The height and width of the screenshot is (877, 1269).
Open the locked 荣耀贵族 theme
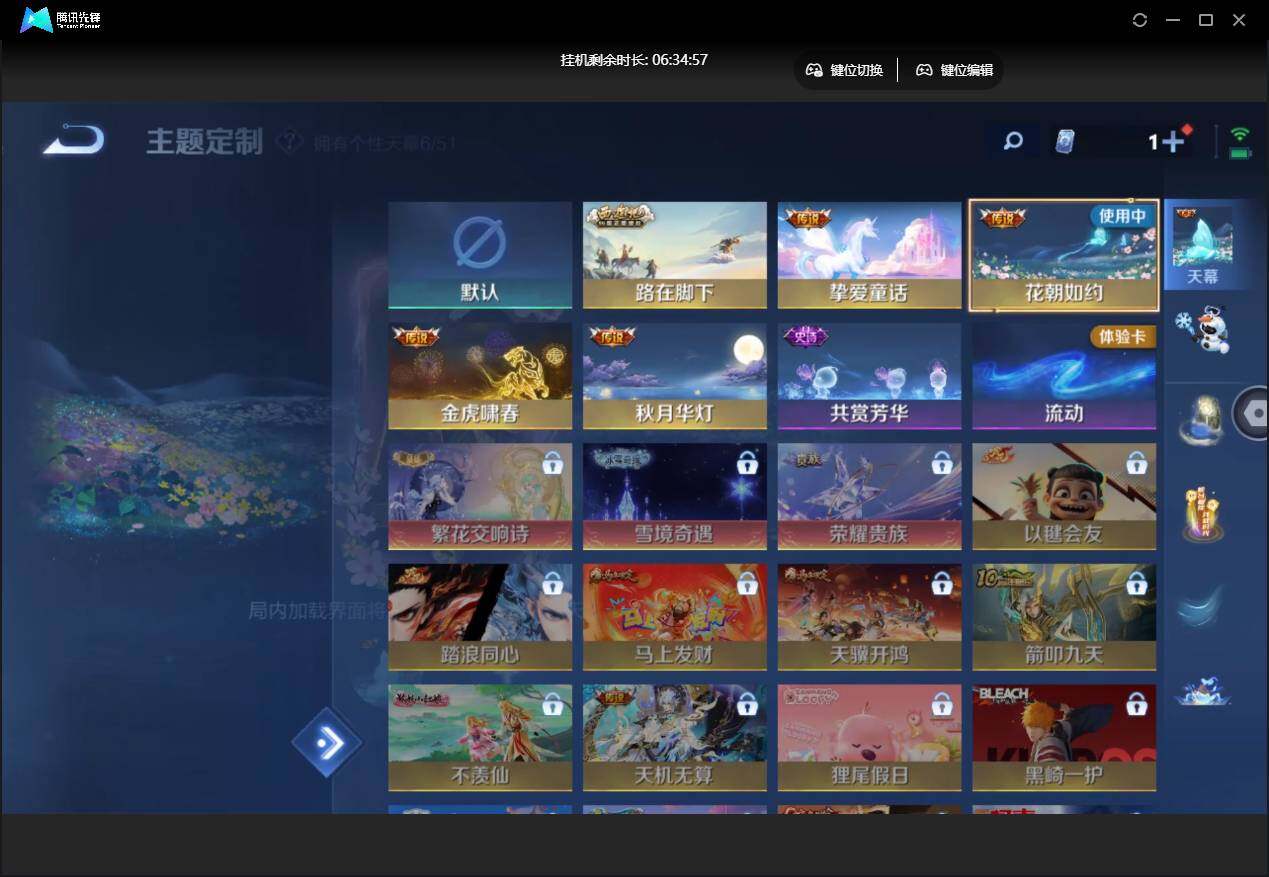869,497
